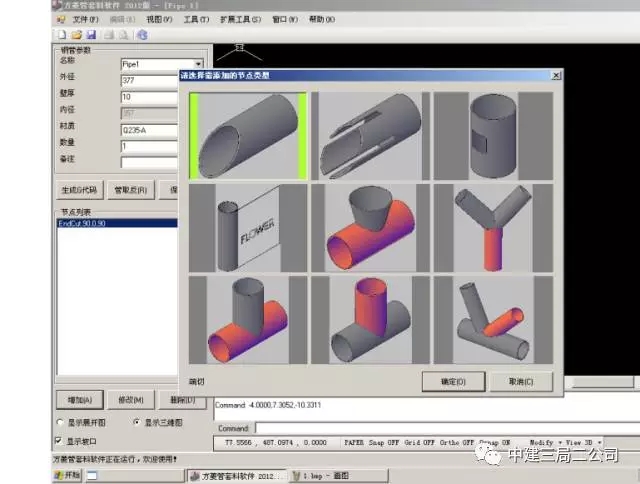Open the Pipe1 name dropdown
Viewport: 640px width, 484px height.
click(x=199, y=63)
